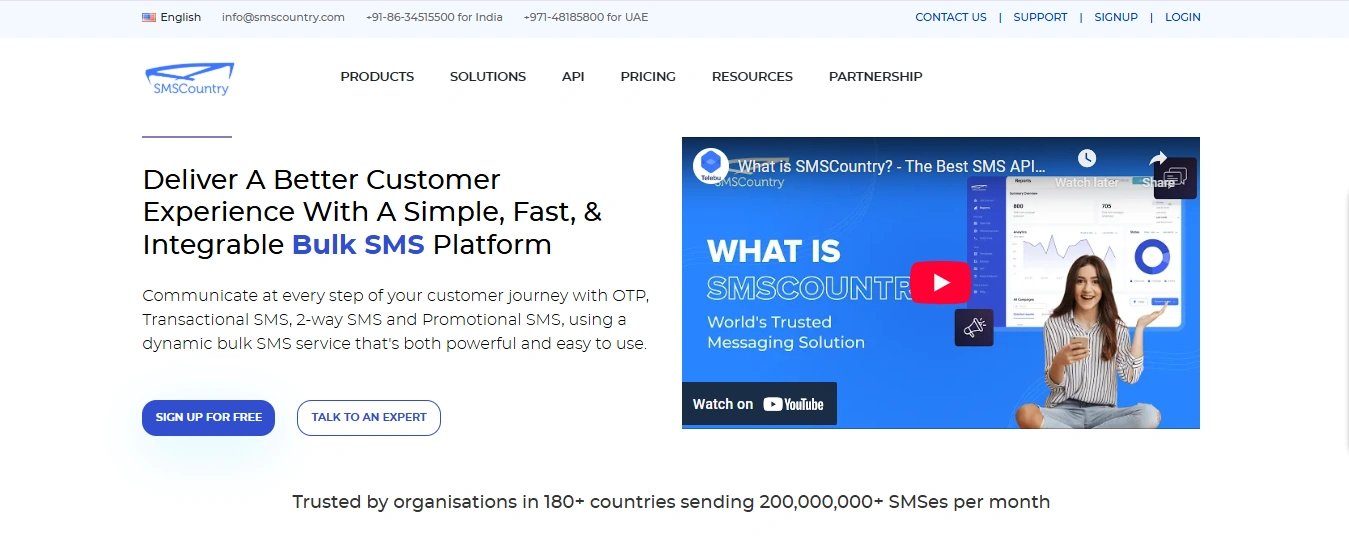This screenshot has height=547, width=1349.
Task: Open the video title link
Action: tap(891, 166)
